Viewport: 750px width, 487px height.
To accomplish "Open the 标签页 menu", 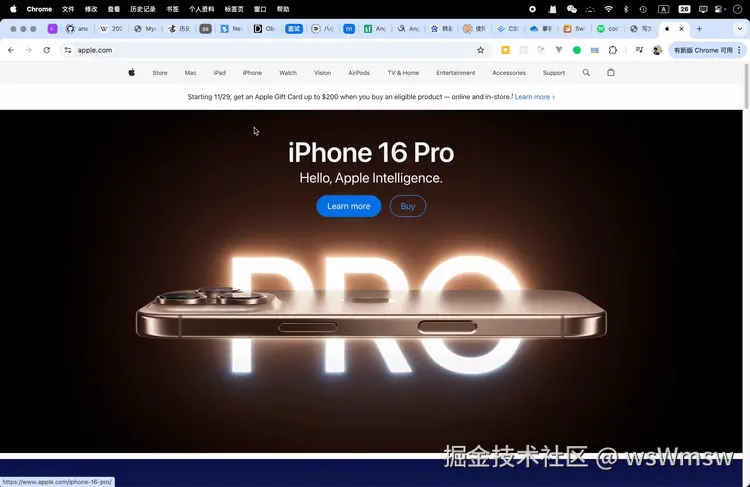I will point(234,9).
